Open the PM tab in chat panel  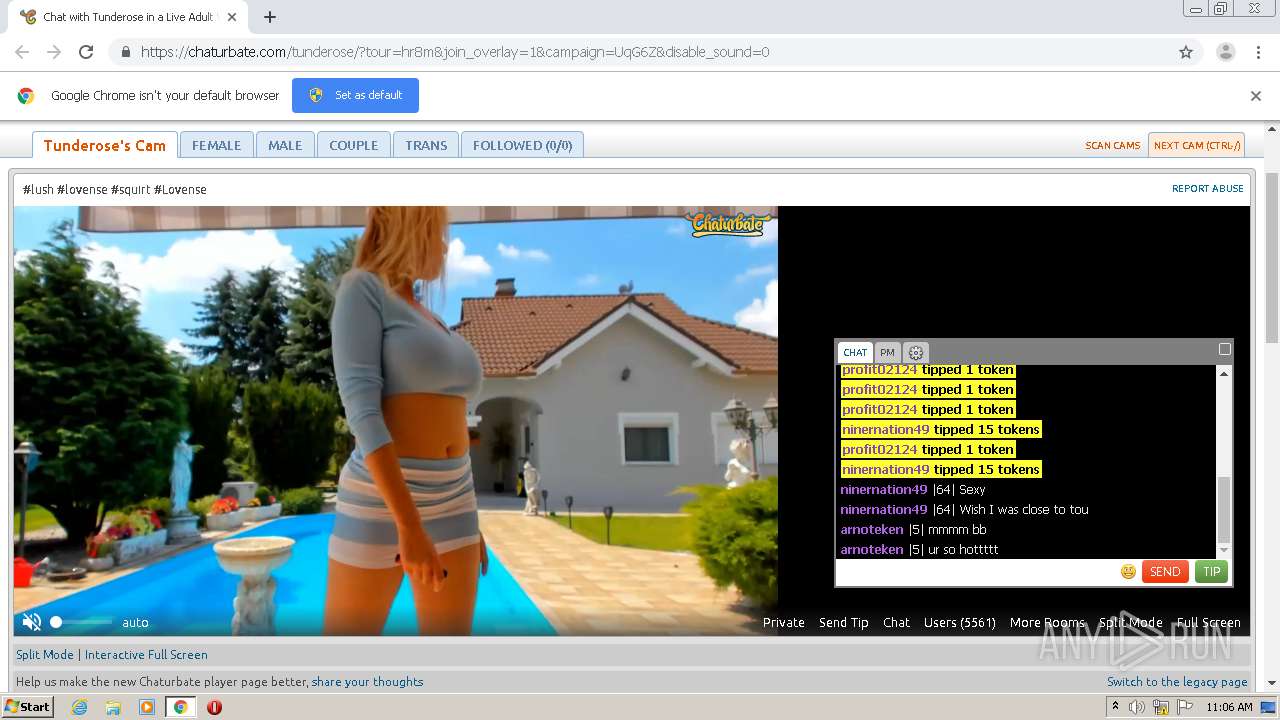pos(887,352)
